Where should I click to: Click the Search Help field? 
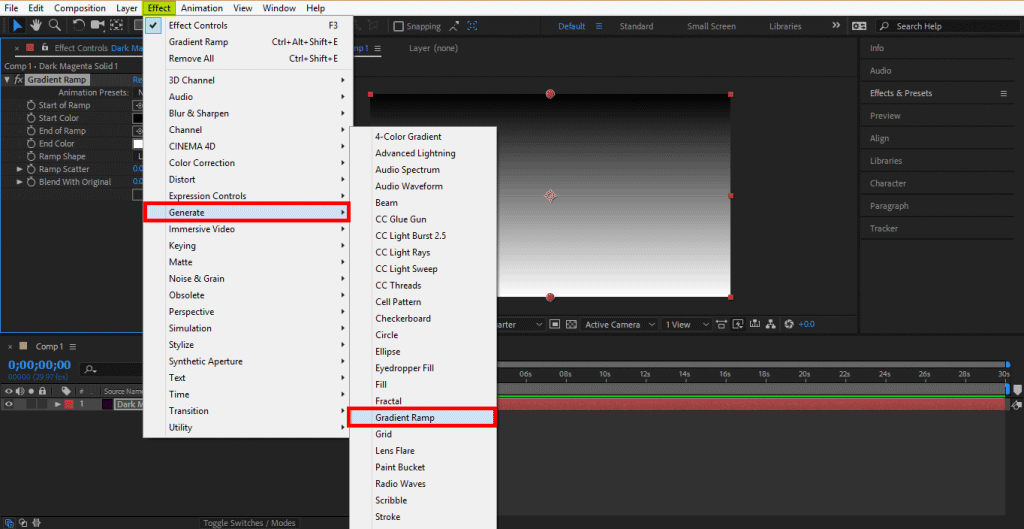(x=947, y=26)
